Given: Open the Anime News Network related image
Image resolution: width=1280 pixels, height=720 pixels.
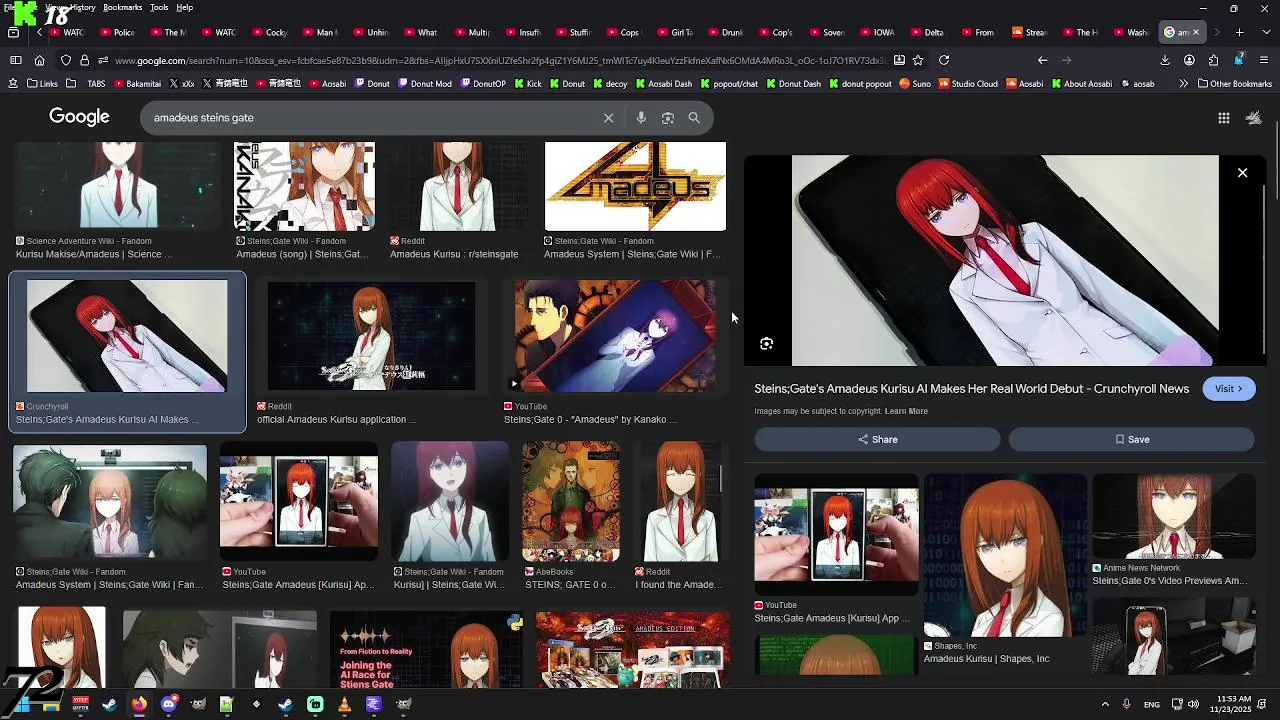Looking at the screenshot, I should coord(1174,517).
